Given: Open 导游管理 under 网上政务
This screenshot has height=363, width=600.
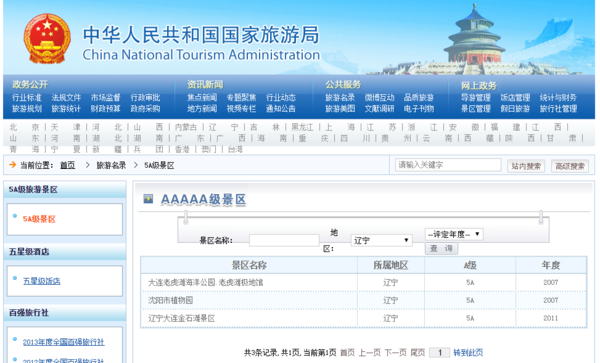Looking at the screenshot, I should click(x=476, y=98).
